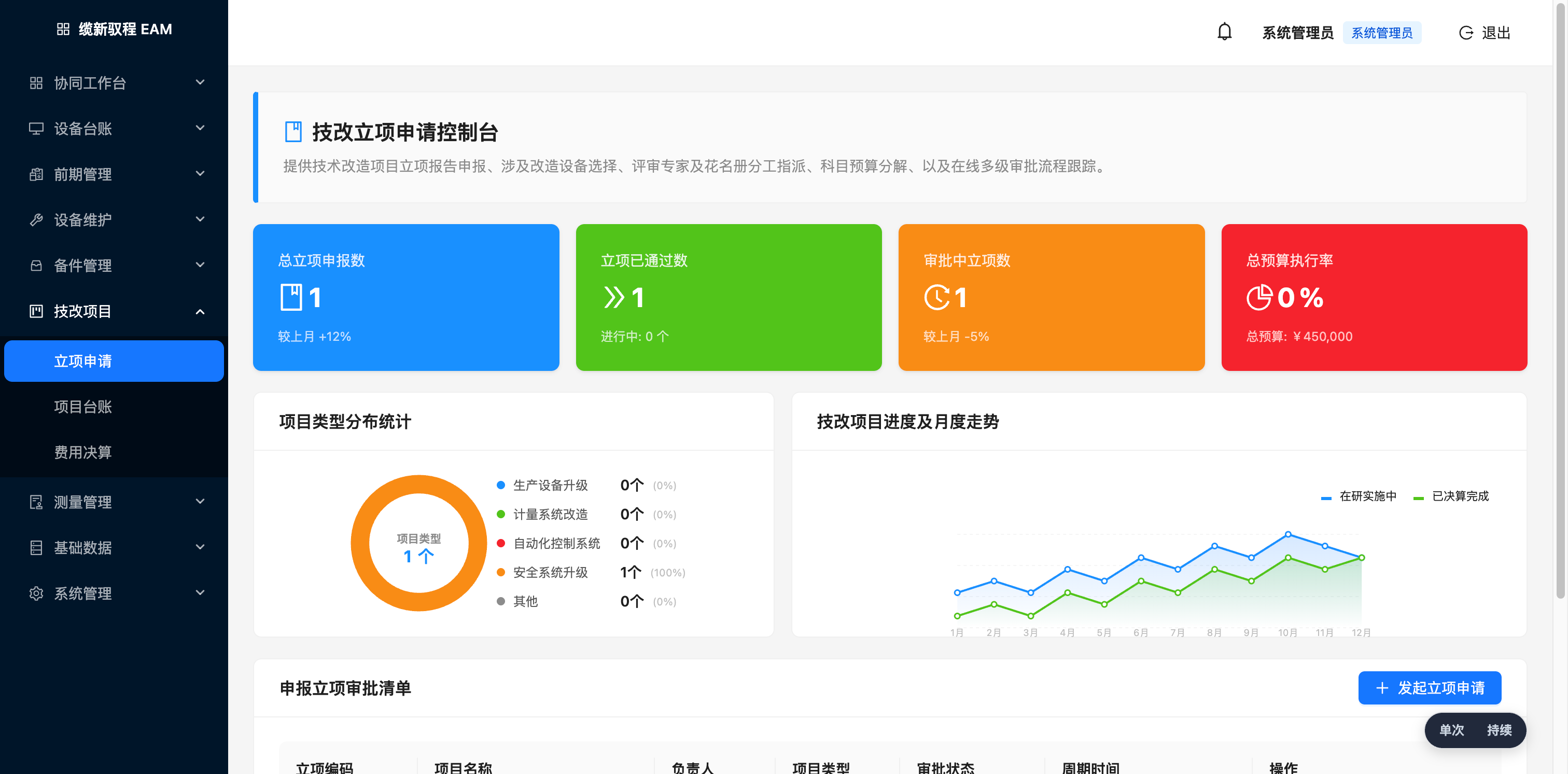Click the 计量系统改造 green legend dot
1568x774 pixels.
tap(501, 515)
